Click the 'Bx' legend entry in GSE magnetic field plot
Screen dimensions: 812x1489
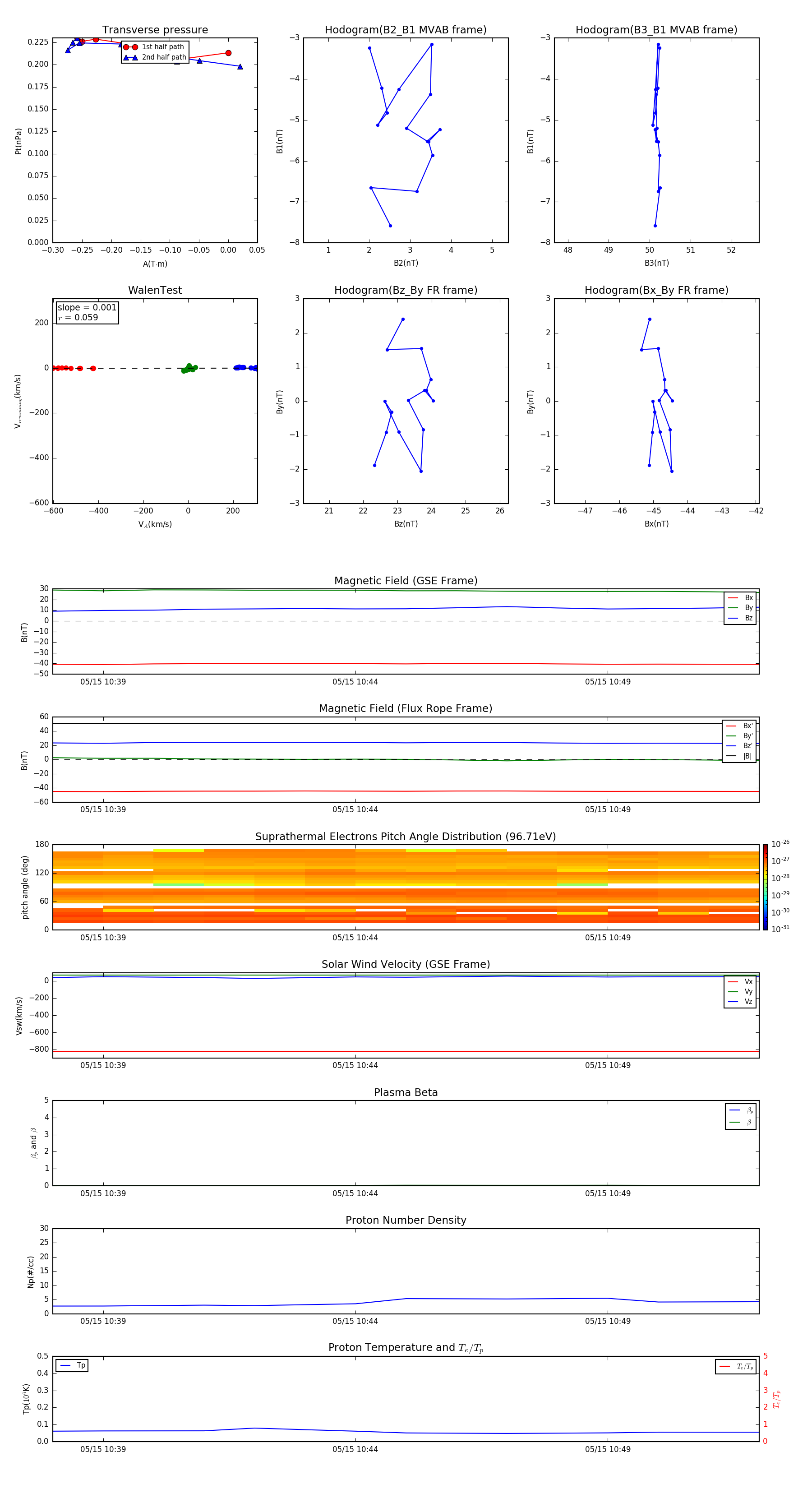click(741, 598)
